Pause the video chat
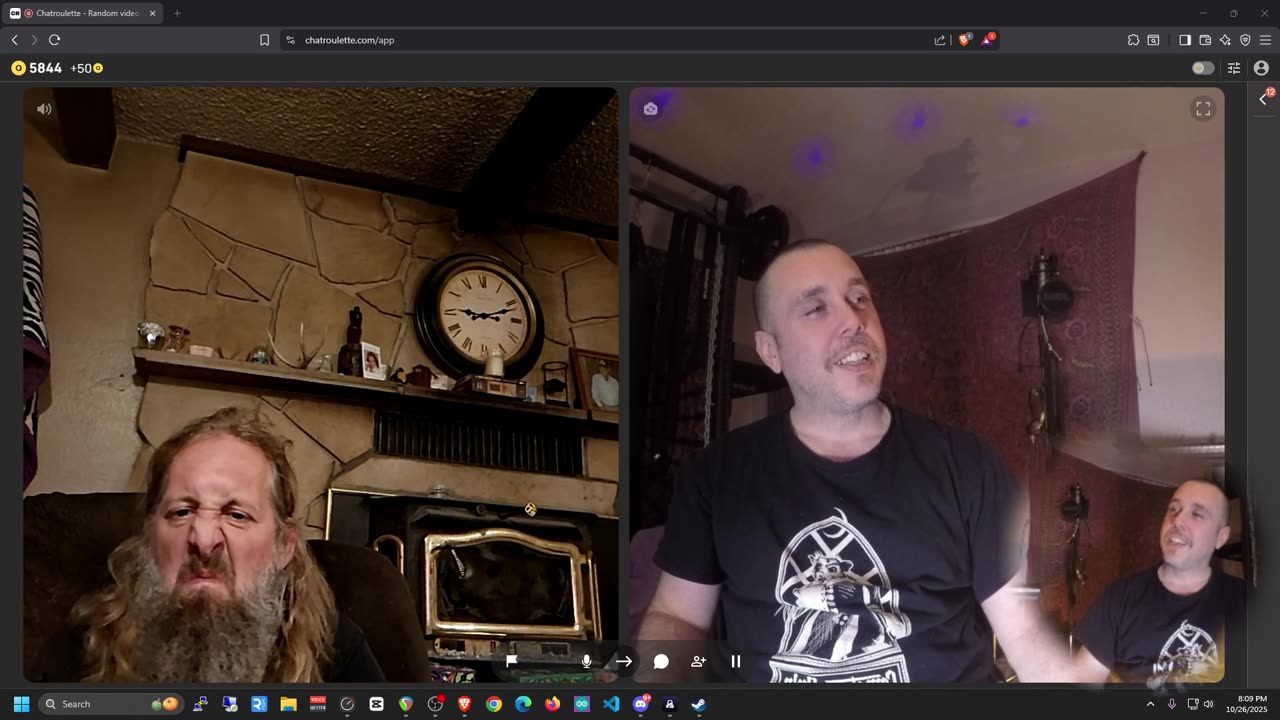1280x720 pixels. pyautogui.click(x=736, y=661)
